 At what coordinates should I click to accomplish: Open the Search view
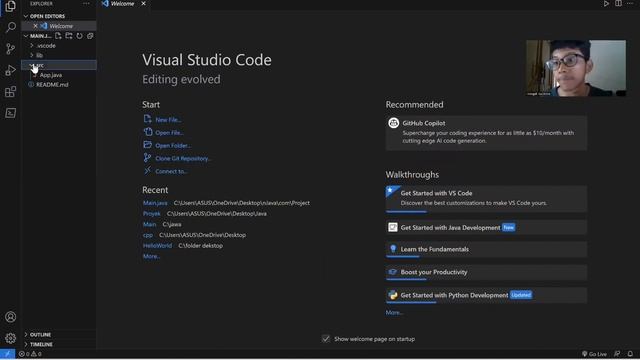click(11, 27)
